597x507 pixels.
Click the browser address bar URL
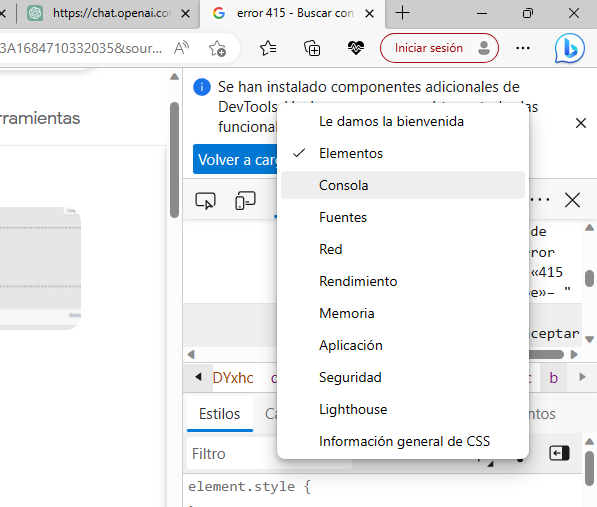[x=81, y=48]
